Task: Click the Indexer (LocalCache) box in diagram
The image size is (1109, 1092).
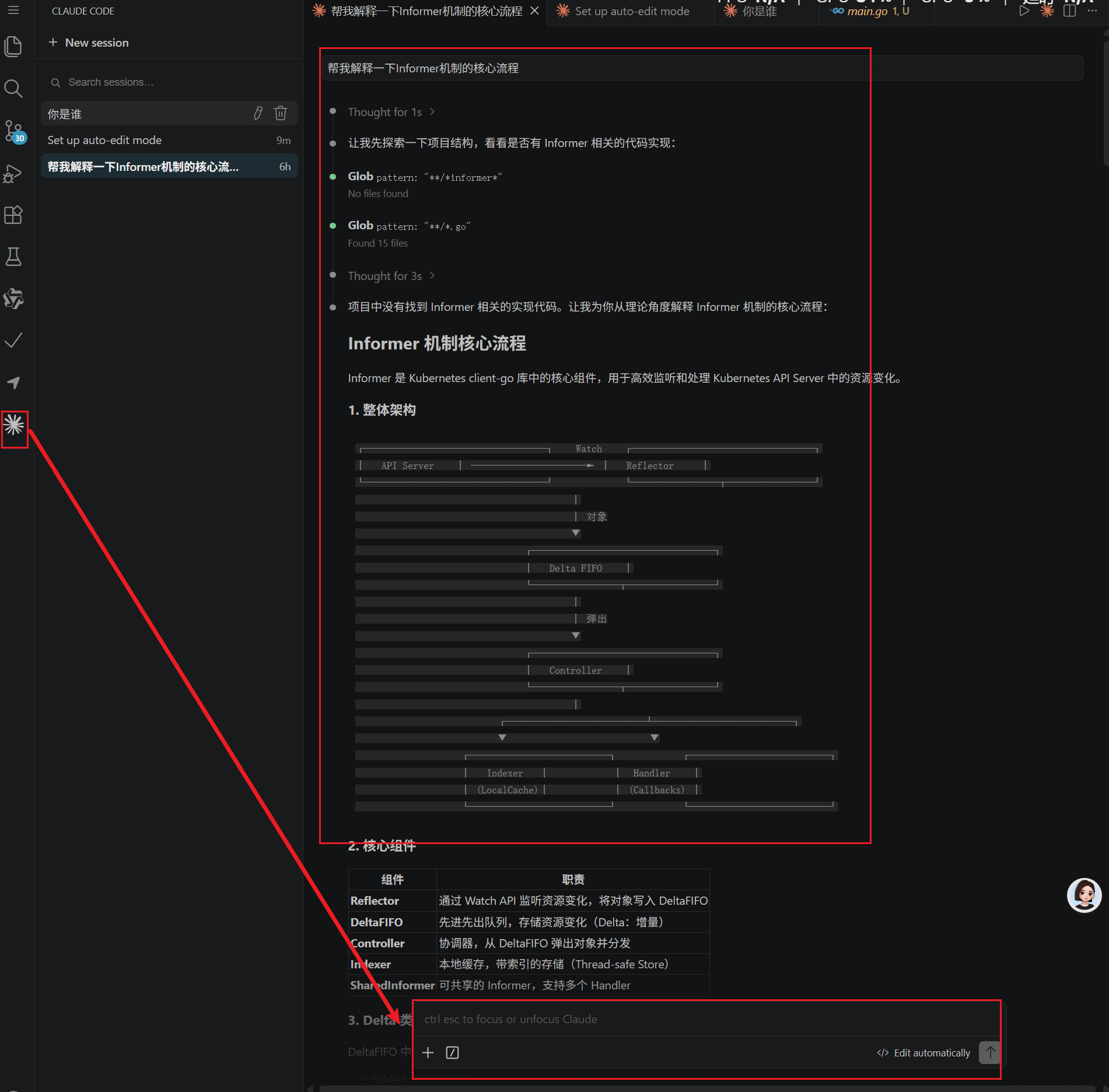Action: pyautogui.click(x=505, y=781)
